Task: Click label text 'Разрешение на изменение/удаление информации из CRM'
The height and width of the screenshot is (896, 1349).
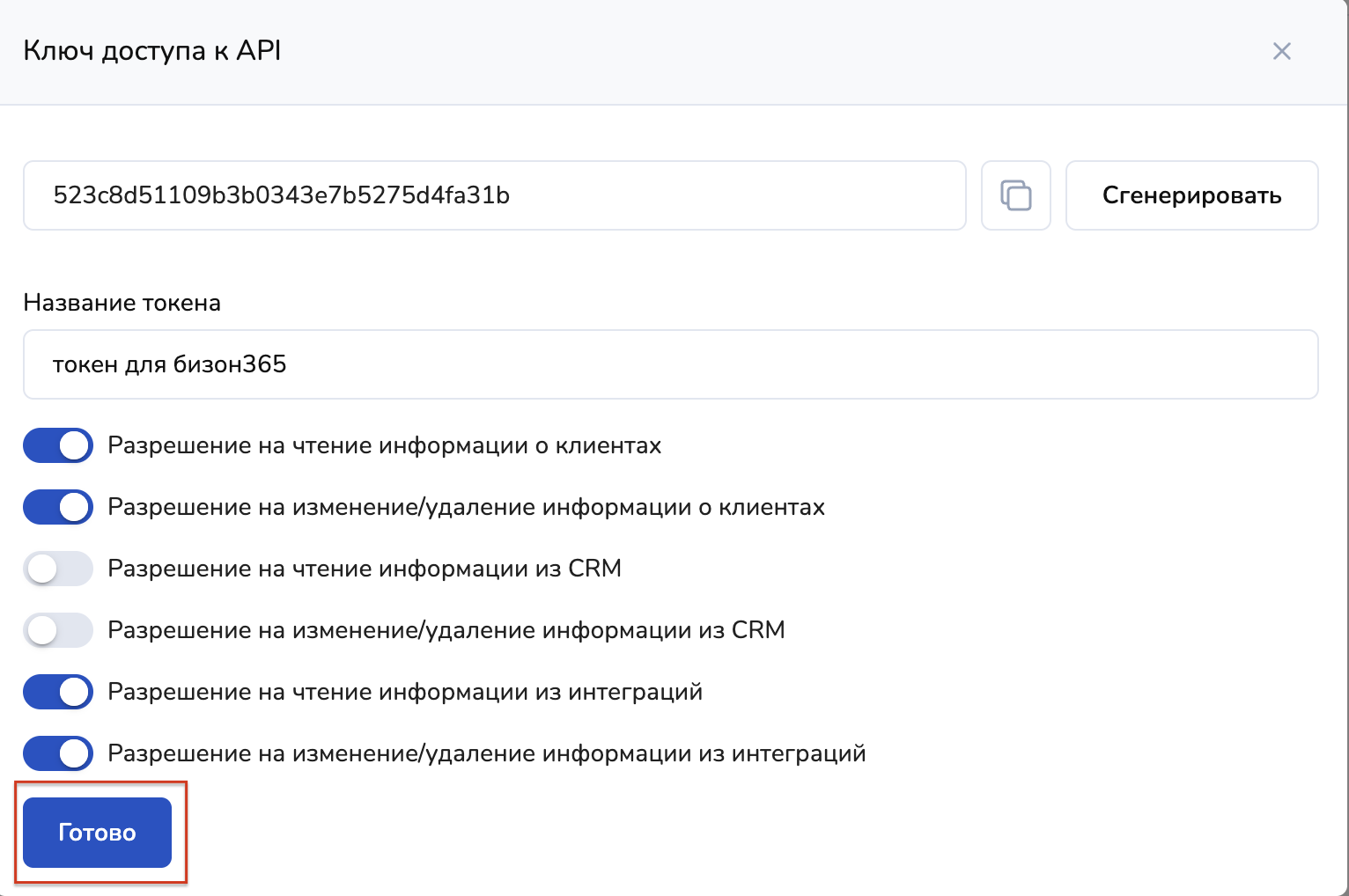Action: (x=446, y=630)
